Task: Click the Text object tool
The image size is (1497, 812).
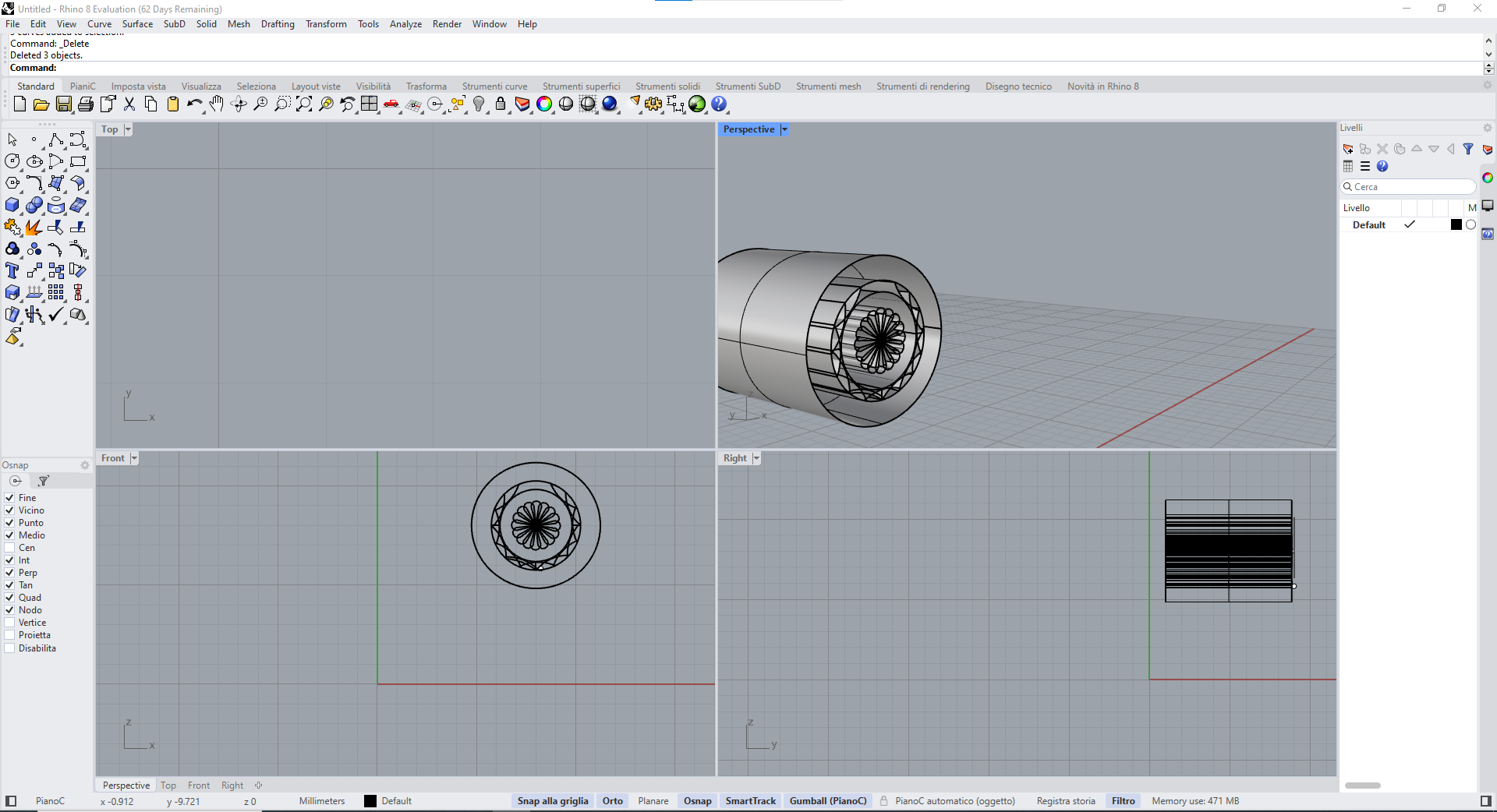Action: pos(12,271)
